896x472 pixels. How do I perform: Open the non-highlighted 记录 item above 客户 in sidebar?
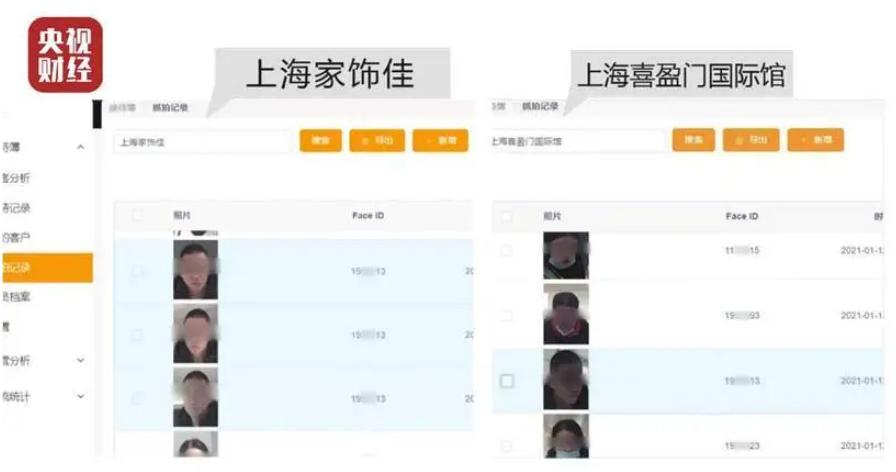[16, 207]
